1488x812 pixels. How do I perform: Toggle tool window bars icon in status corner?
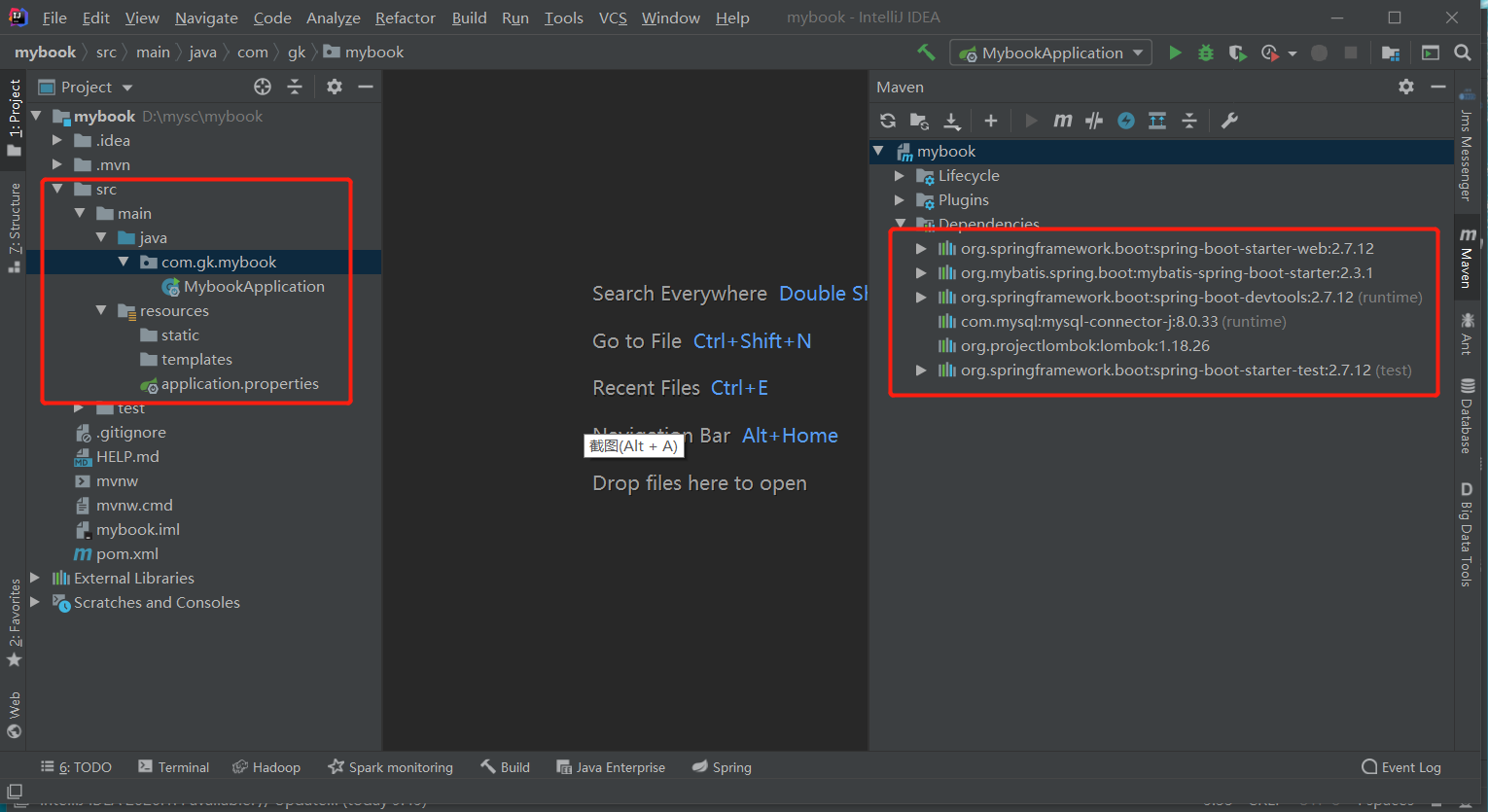tap(15, 793)
